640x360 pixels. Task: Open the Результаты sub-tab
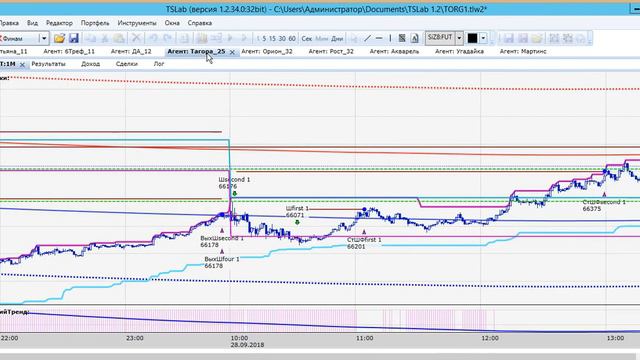click(48, 64)
